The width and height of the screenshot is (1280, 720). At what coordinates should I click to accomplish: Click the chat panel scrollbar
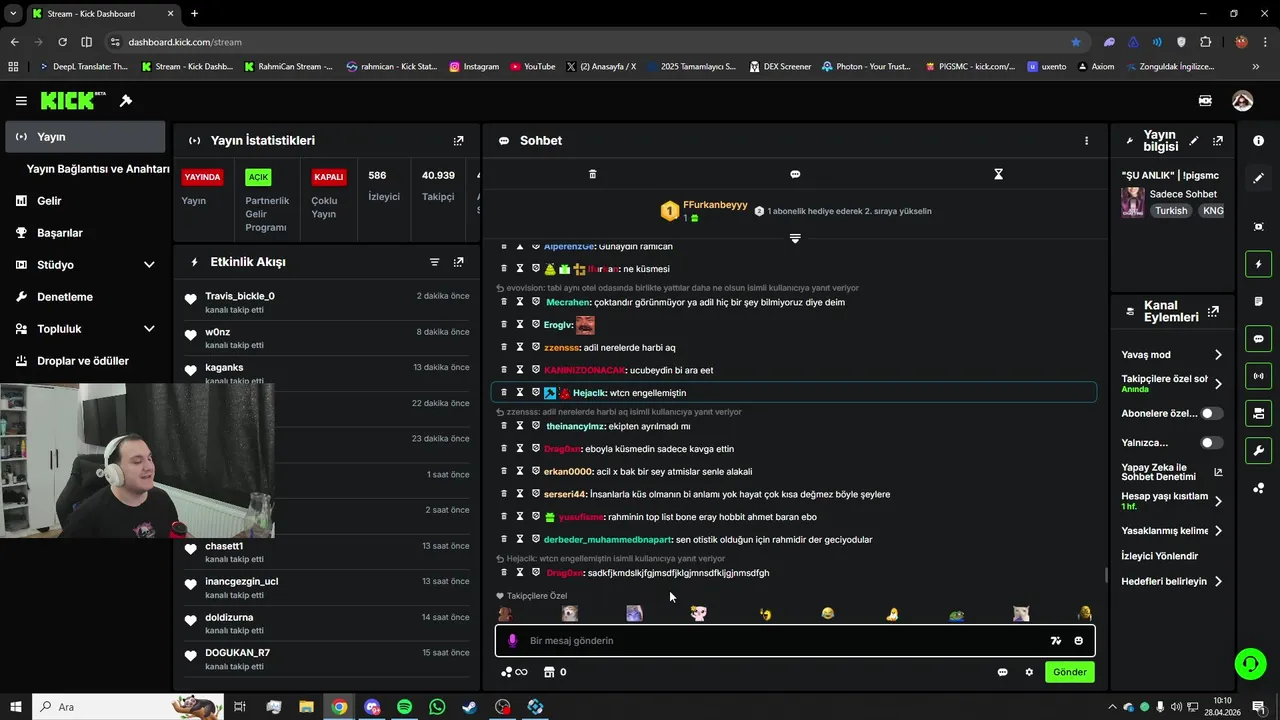pyautogui.click(x=1105, y=575)
